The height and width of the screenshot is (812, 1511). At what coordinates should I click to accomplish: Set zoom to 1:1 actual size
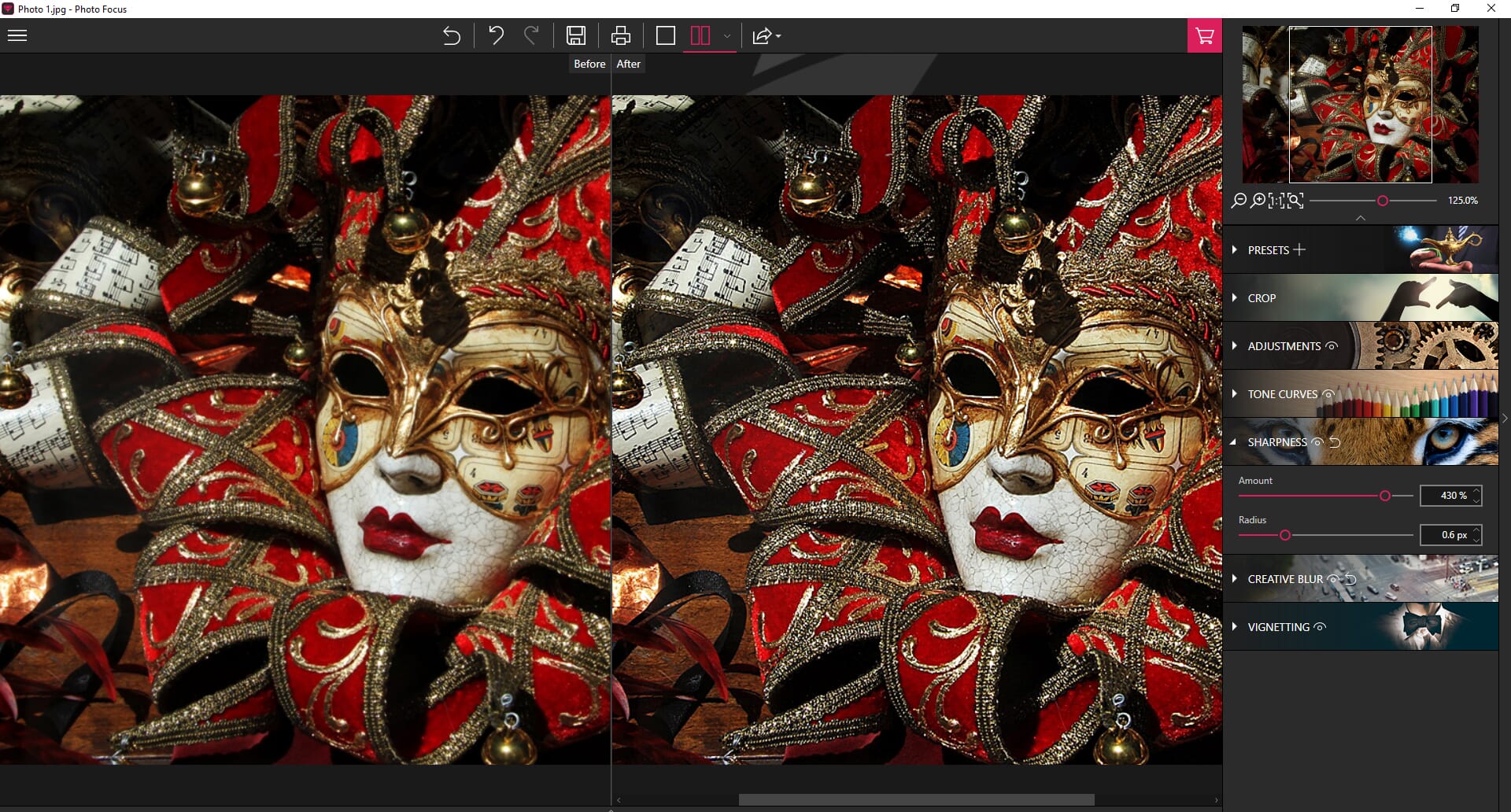tap(1276, 201)
